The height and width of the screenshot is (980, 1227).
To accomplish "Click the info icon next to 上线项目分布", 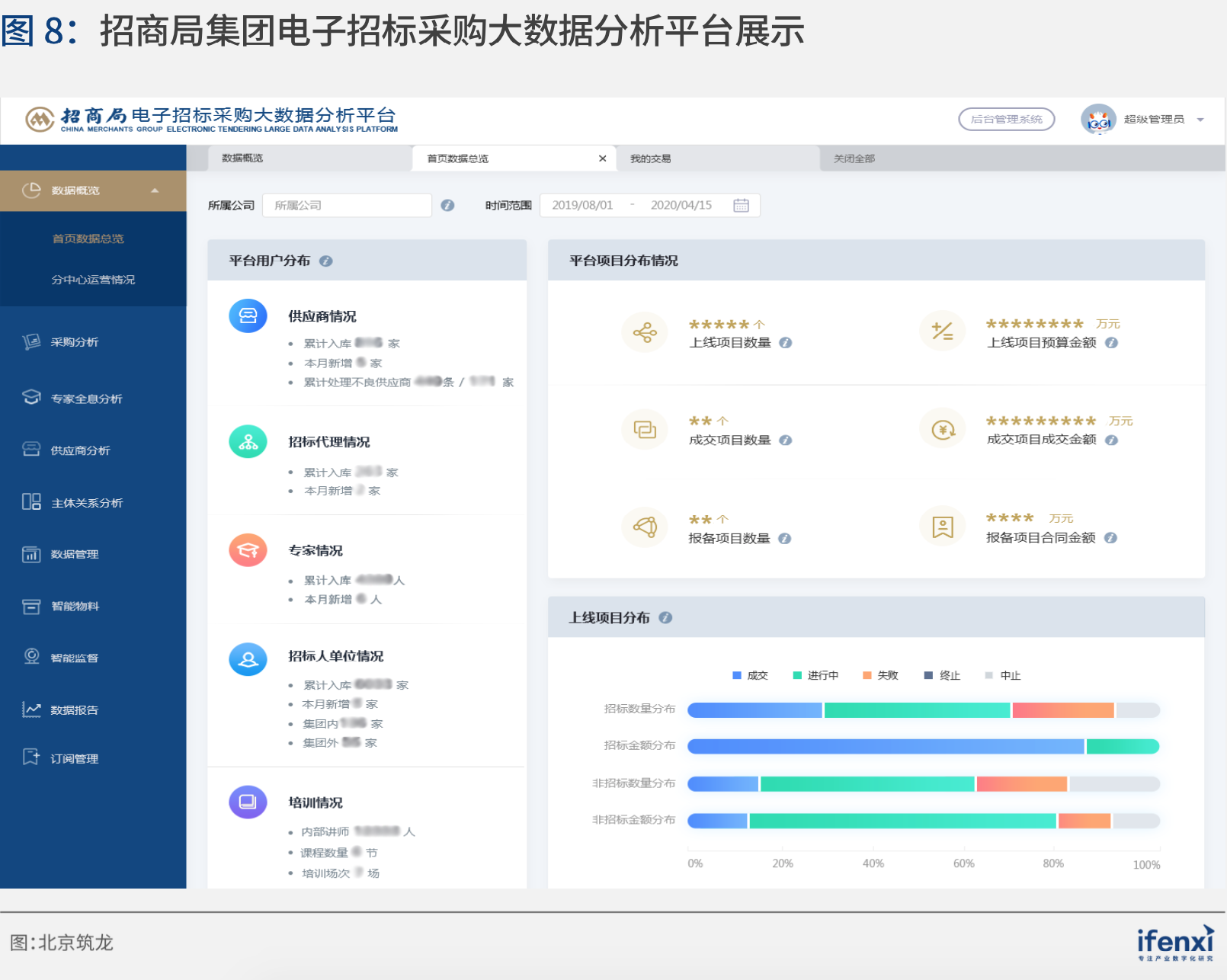I will (x=665, y=618).
